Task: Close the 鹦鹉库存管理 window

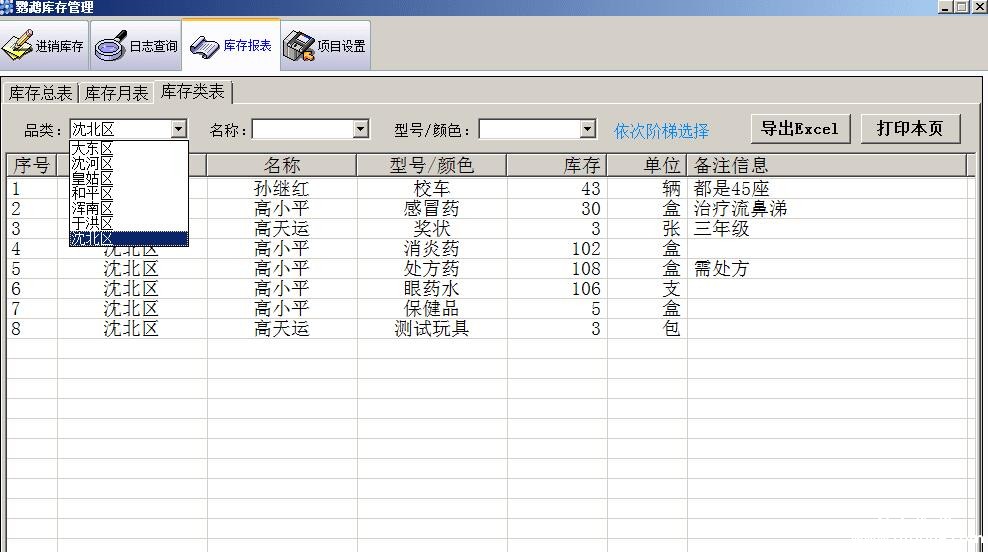Action: [x=979, y=7]
